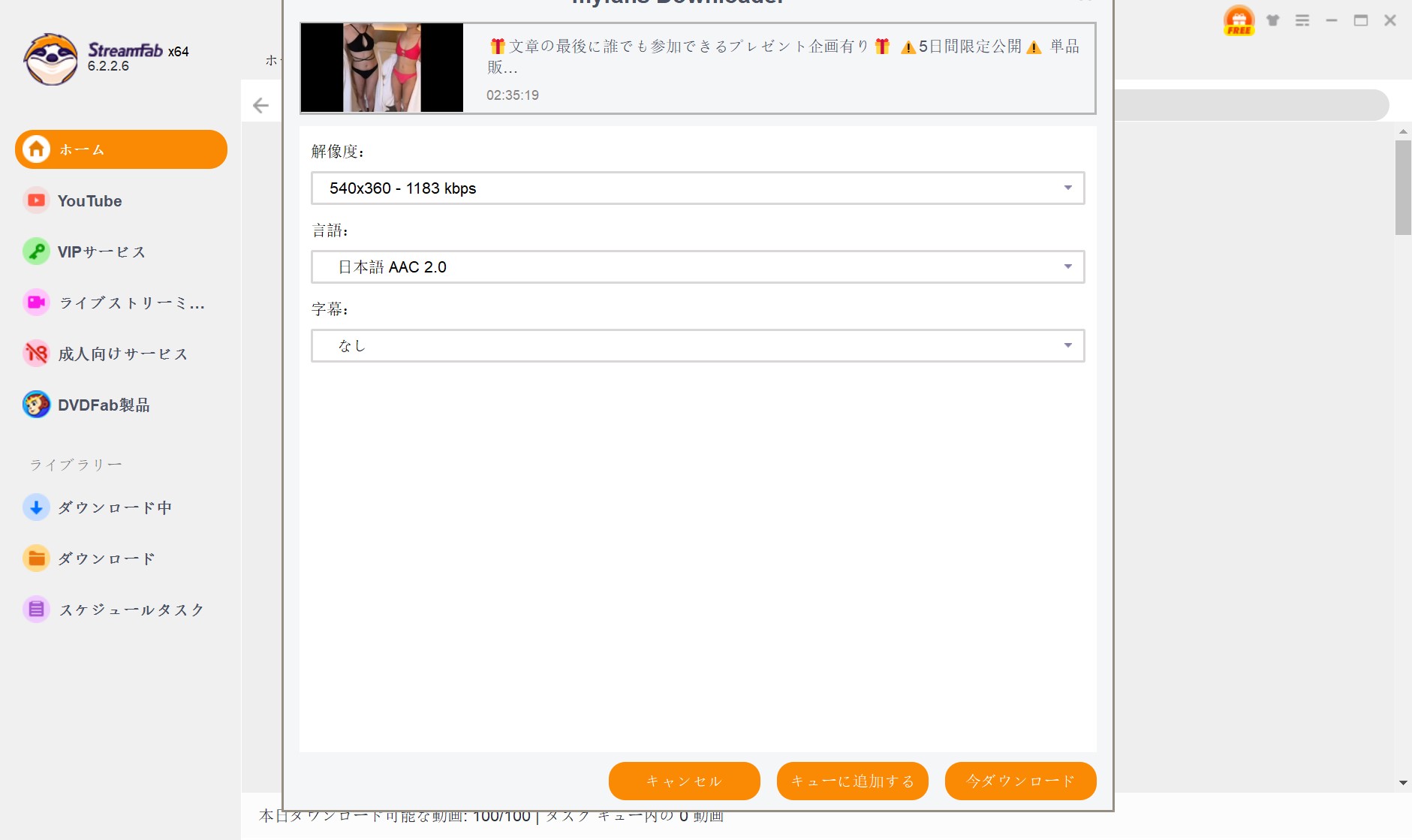Minimize the StreamFab window
The image size is (1412, 840).
point(1332,20)
